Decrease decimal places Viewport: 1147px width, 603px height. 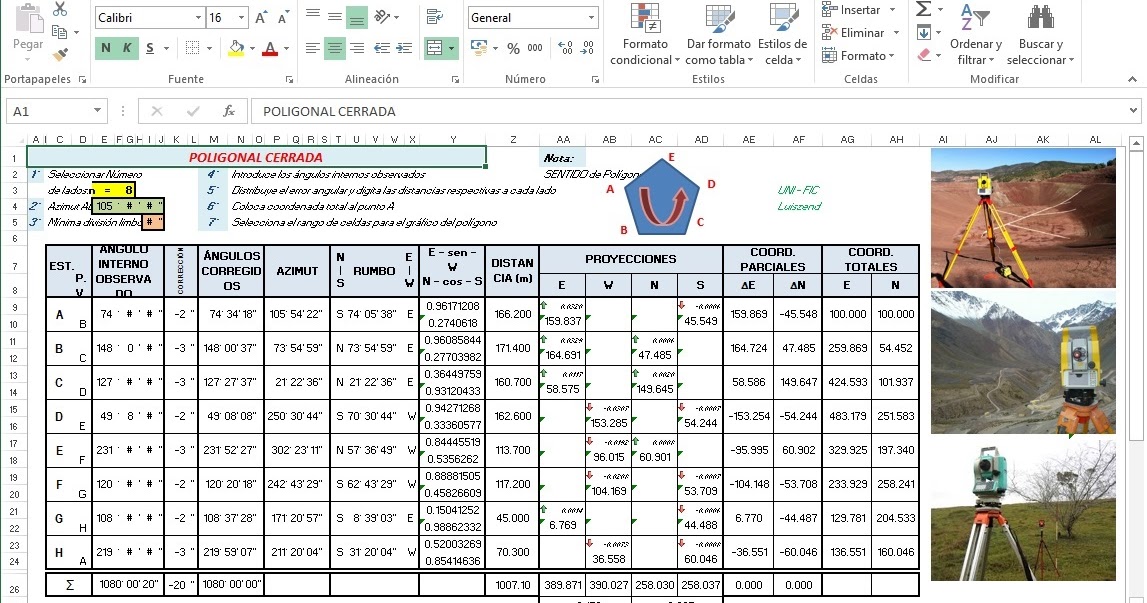pyautogui.click(x=587, y=48)
